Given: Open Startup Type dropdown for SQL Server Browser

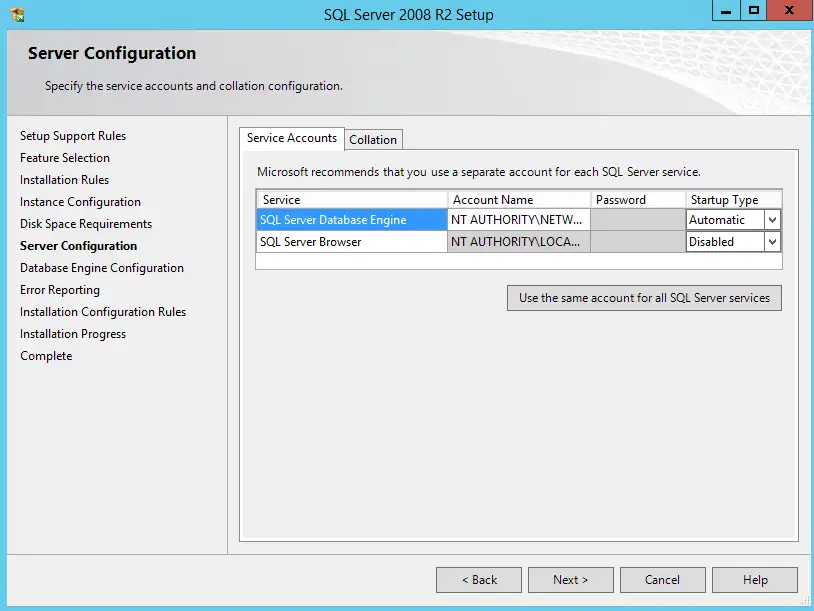Looking at the screenshot, I should 771,241.
